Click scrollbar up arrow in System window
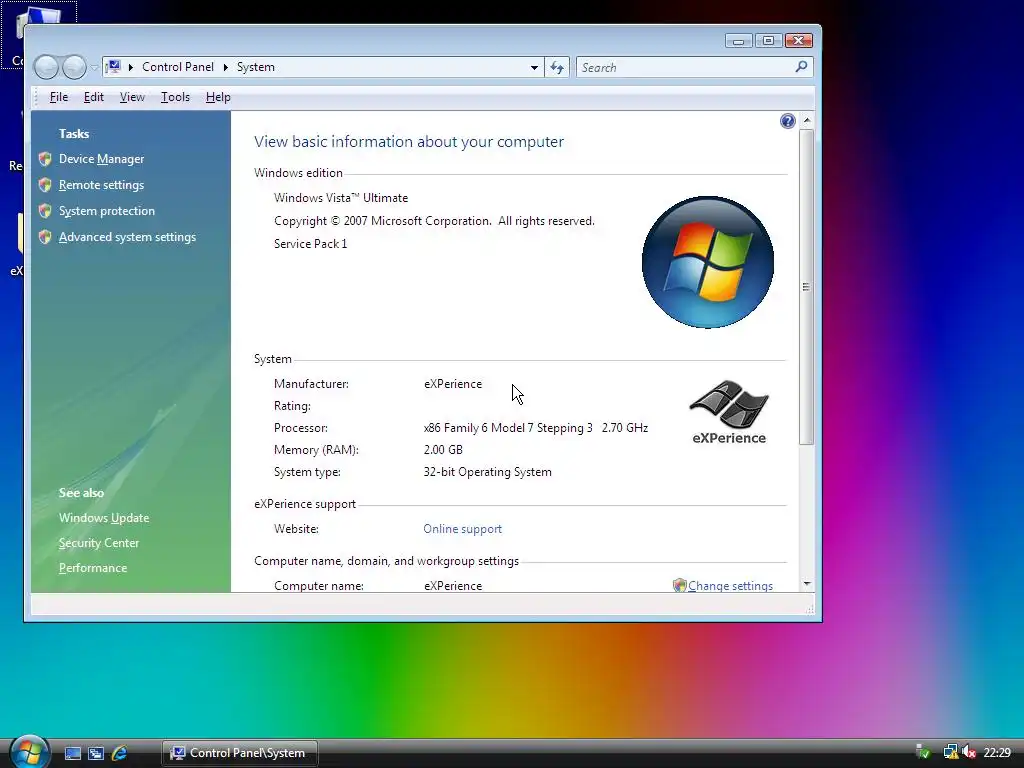Image resolution: width=1024 pixels, height=768 pixels. [x=807, y=120]
